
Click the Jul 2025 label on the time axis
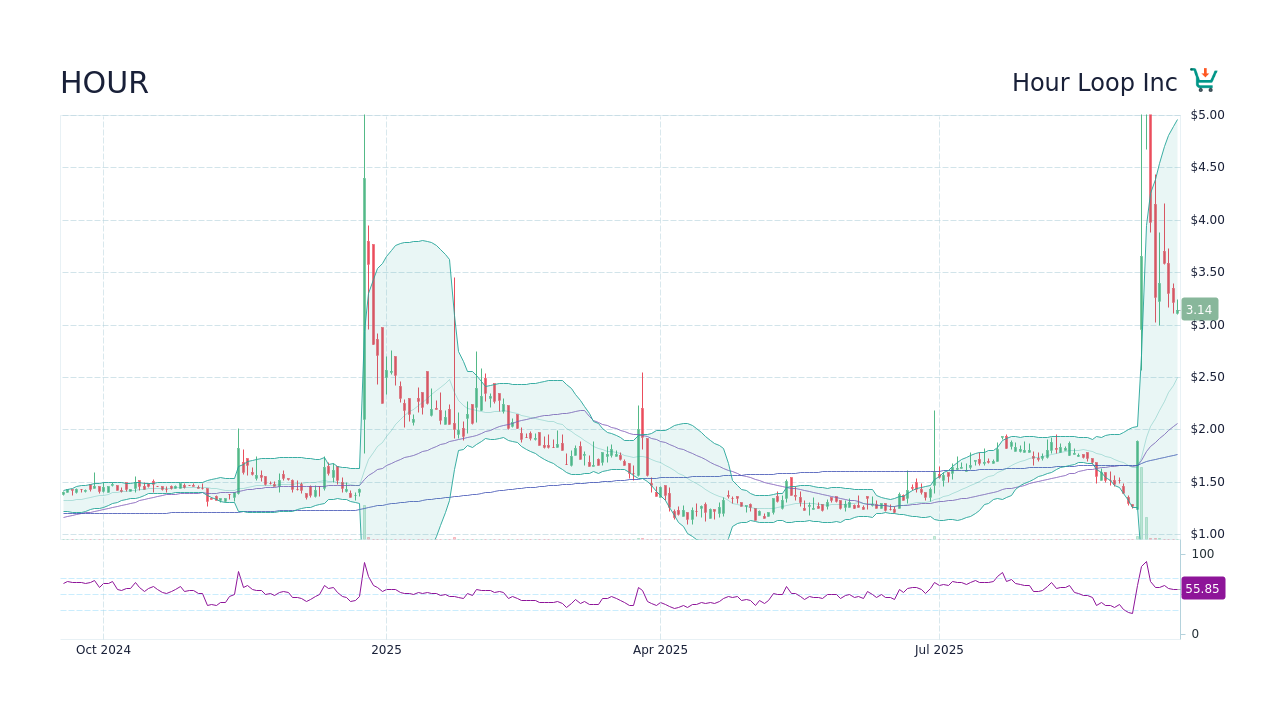pos(939,649)
